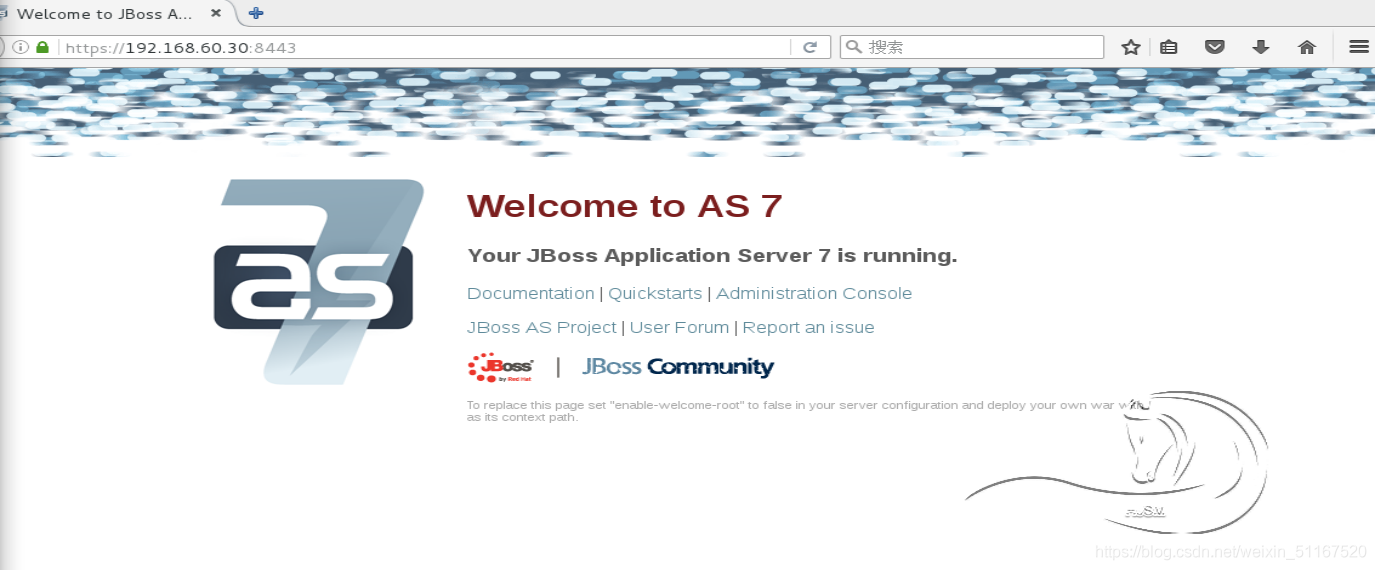
Task: Click 'Your JBoss Application Server 7 is running.'
Action: [x=712, y=256]
